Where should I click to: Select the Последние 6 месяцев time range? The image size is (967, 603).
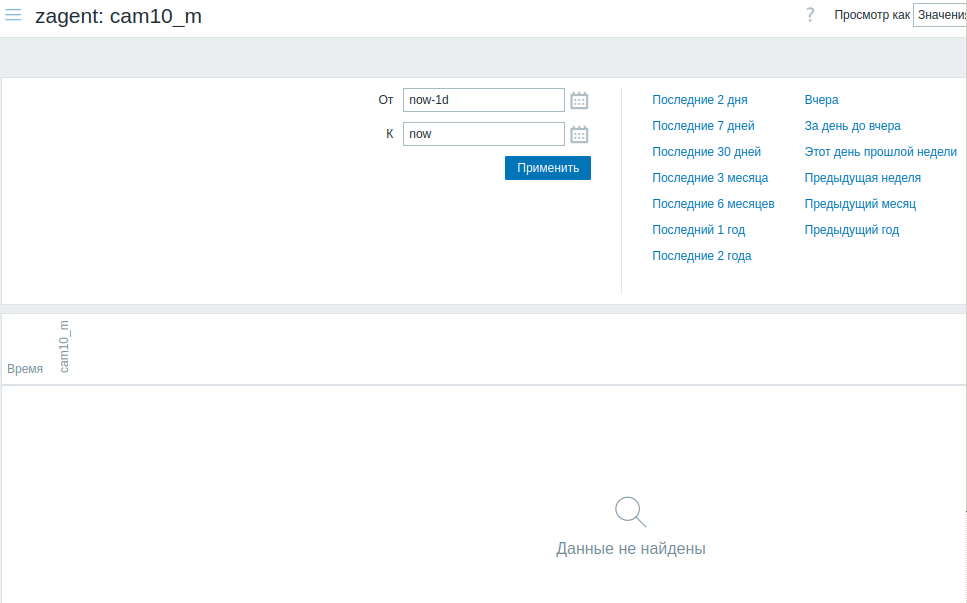(713, 203)
